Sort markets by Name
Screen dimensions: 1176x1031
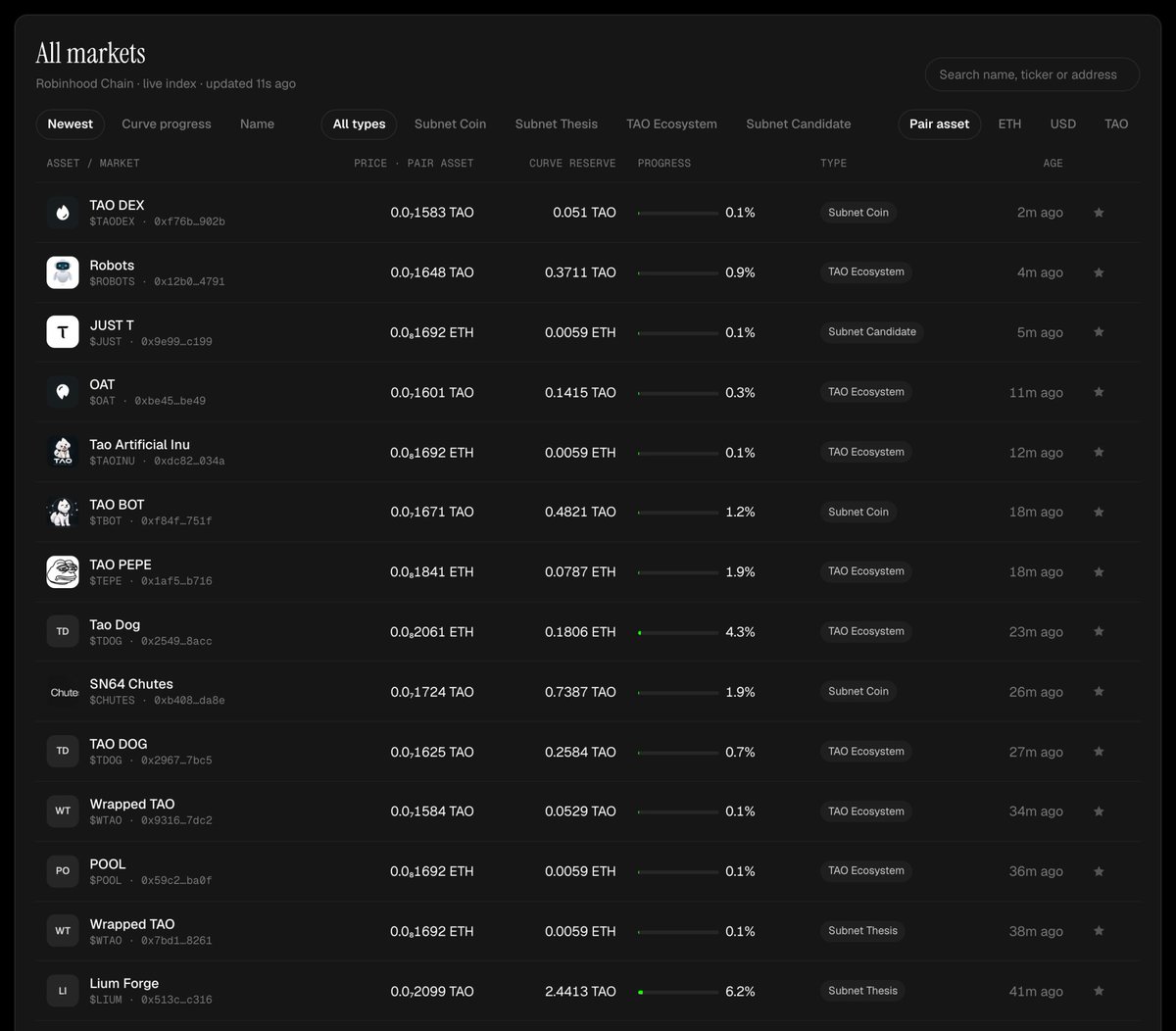(257, 124)
